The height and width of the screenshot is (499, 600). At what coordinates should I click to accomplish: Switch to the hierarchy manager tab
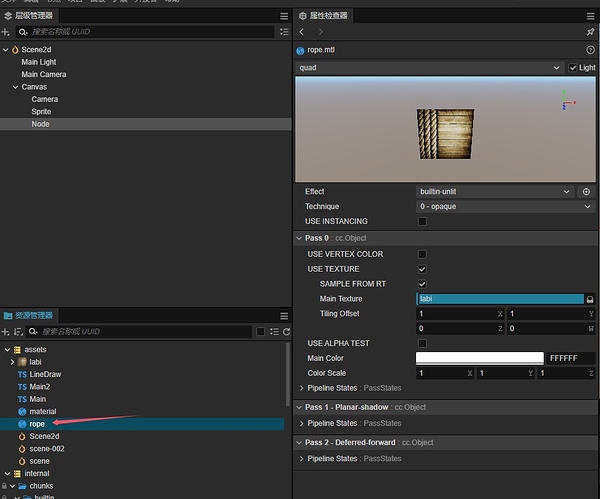pos(29,16)
